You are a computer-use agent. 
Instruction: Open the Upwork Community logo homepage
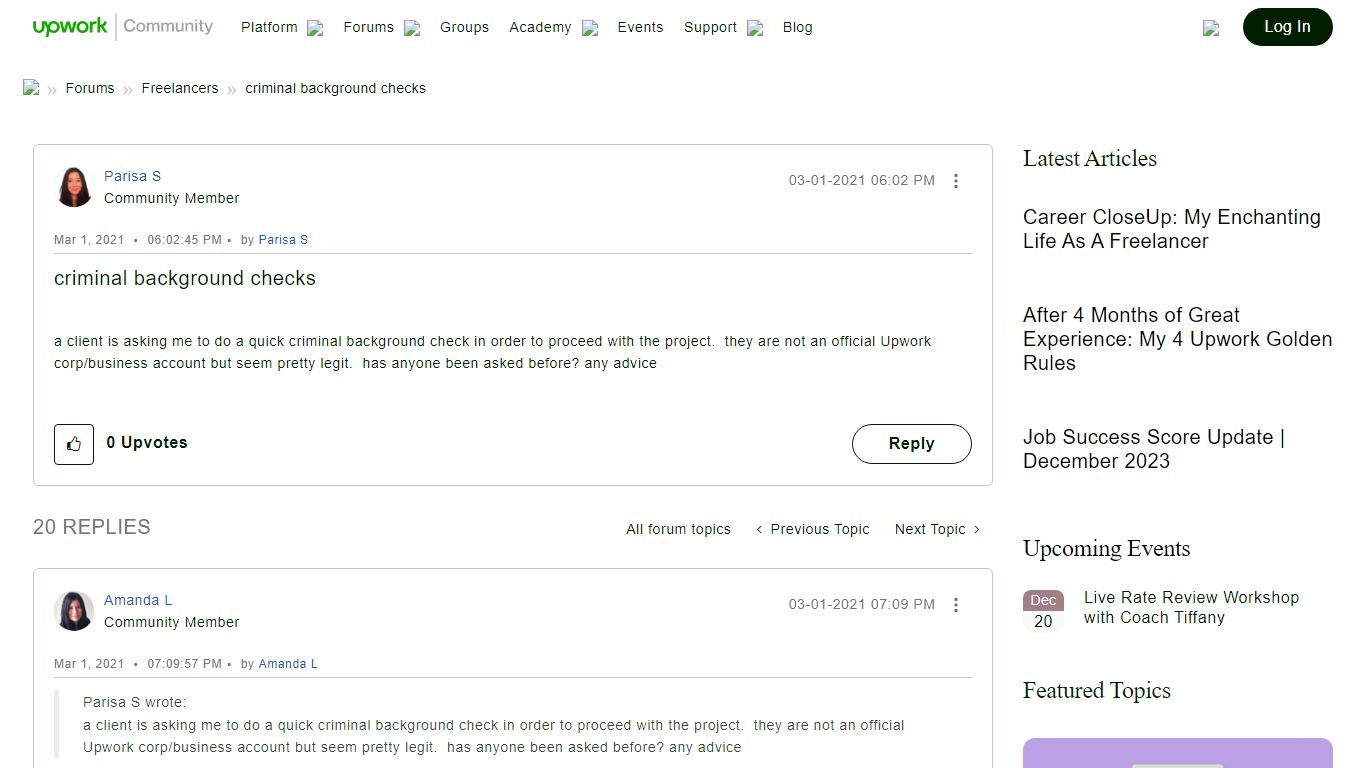click(x=123, y=27)
